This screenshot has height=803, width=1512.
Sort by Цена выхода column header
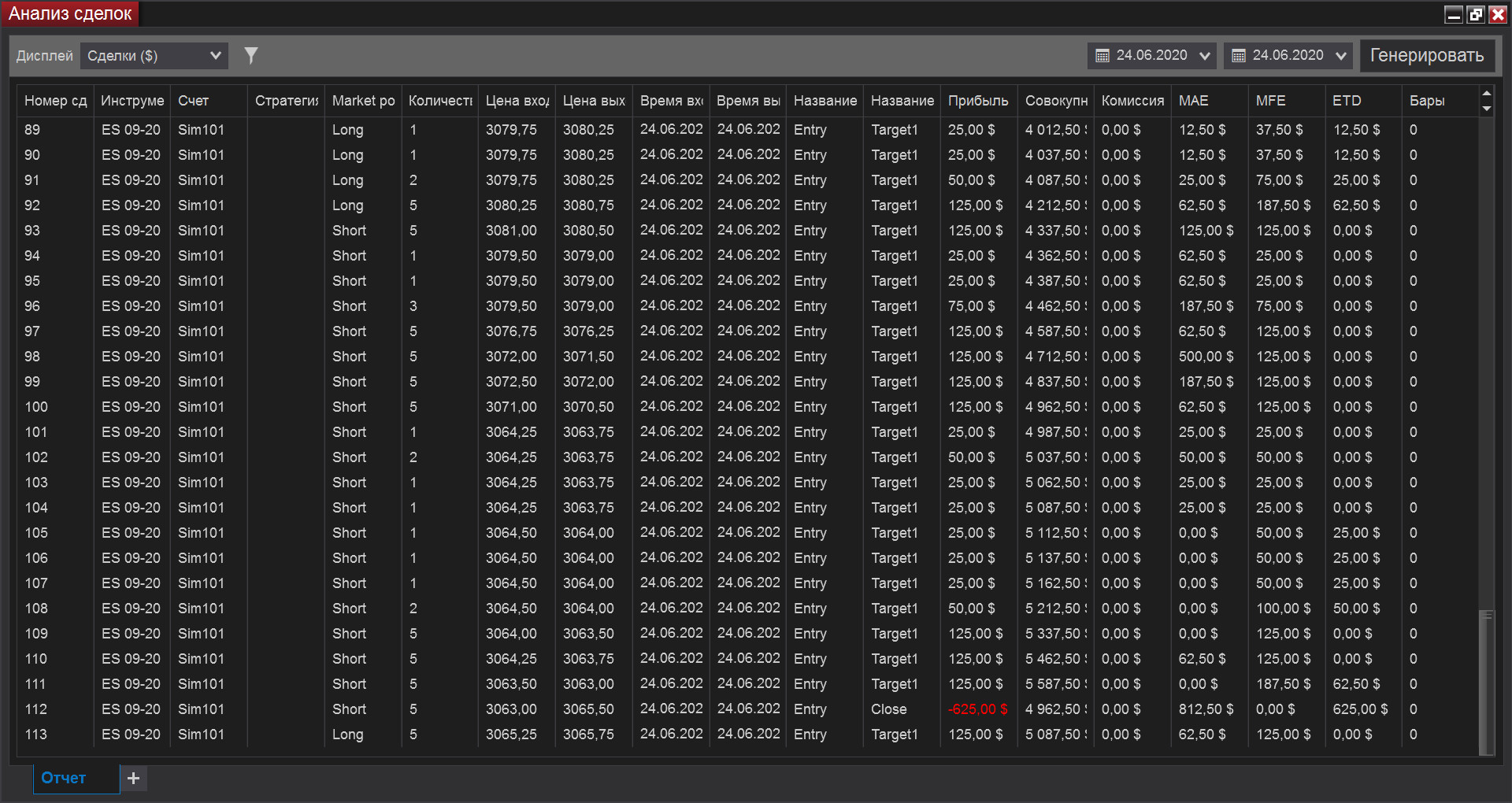point(595,101)
